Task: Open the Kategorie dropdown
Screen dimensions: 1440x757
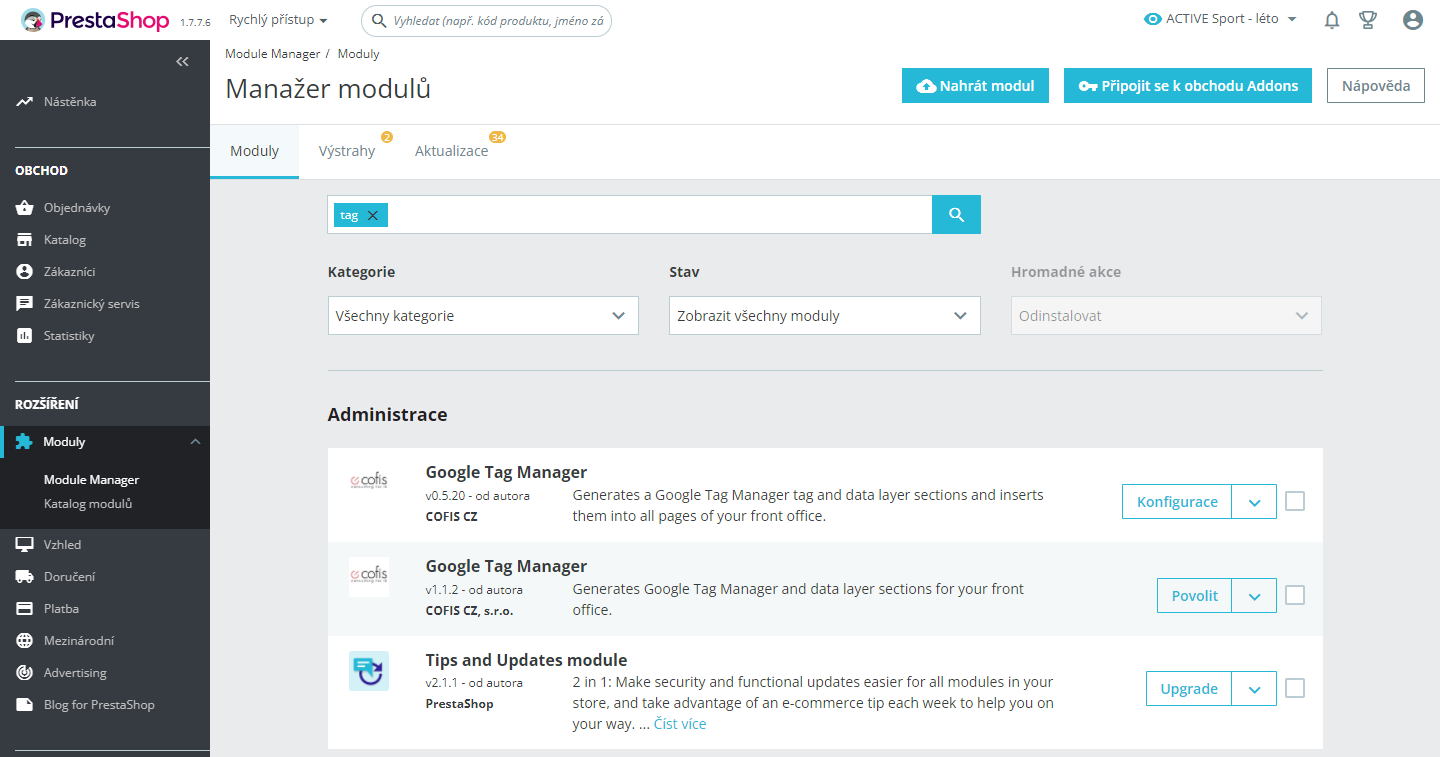Action: (x=483, y=316)
